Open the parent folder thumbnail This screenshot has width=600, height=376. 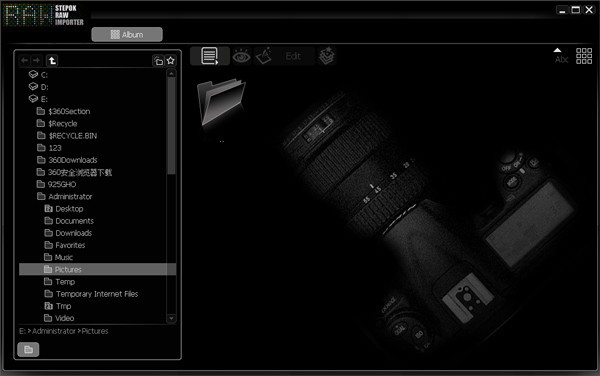click(221, 102)
